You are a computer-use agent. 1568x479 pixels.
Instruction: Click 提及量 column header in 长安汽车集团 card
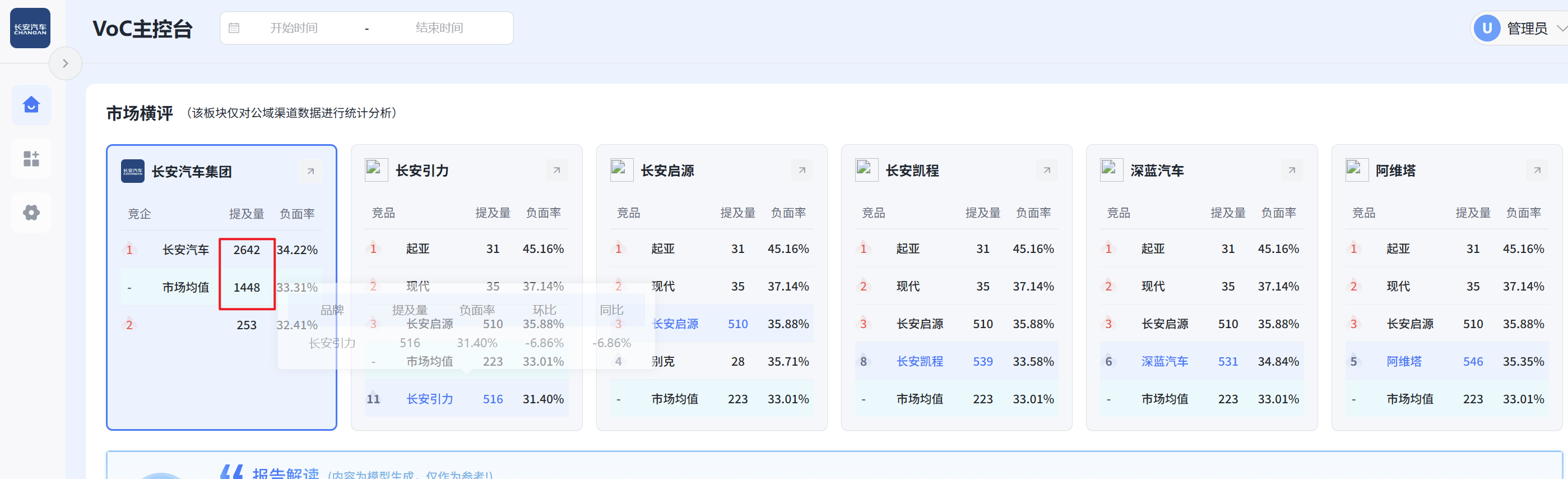(247, 214)
